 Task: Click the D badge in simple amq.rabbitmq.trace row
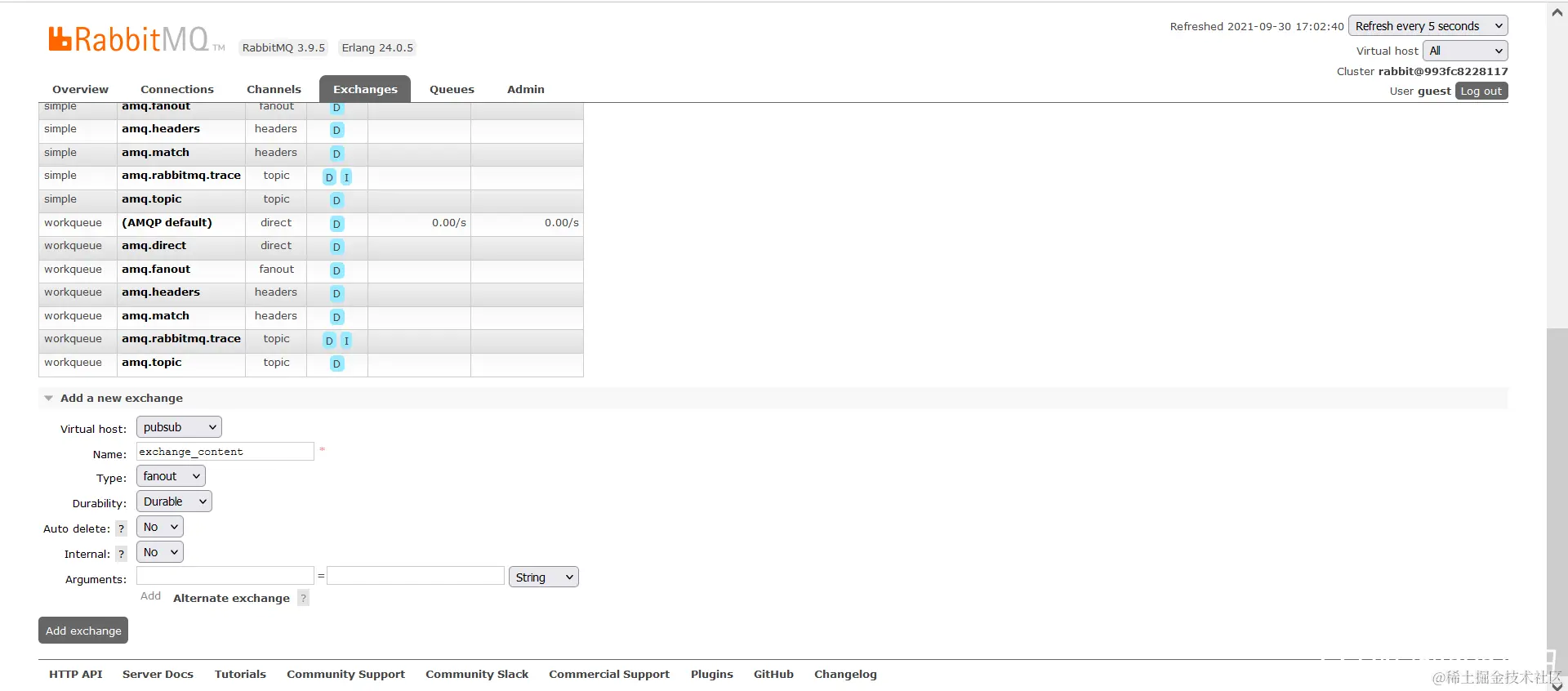coord(329,177)
